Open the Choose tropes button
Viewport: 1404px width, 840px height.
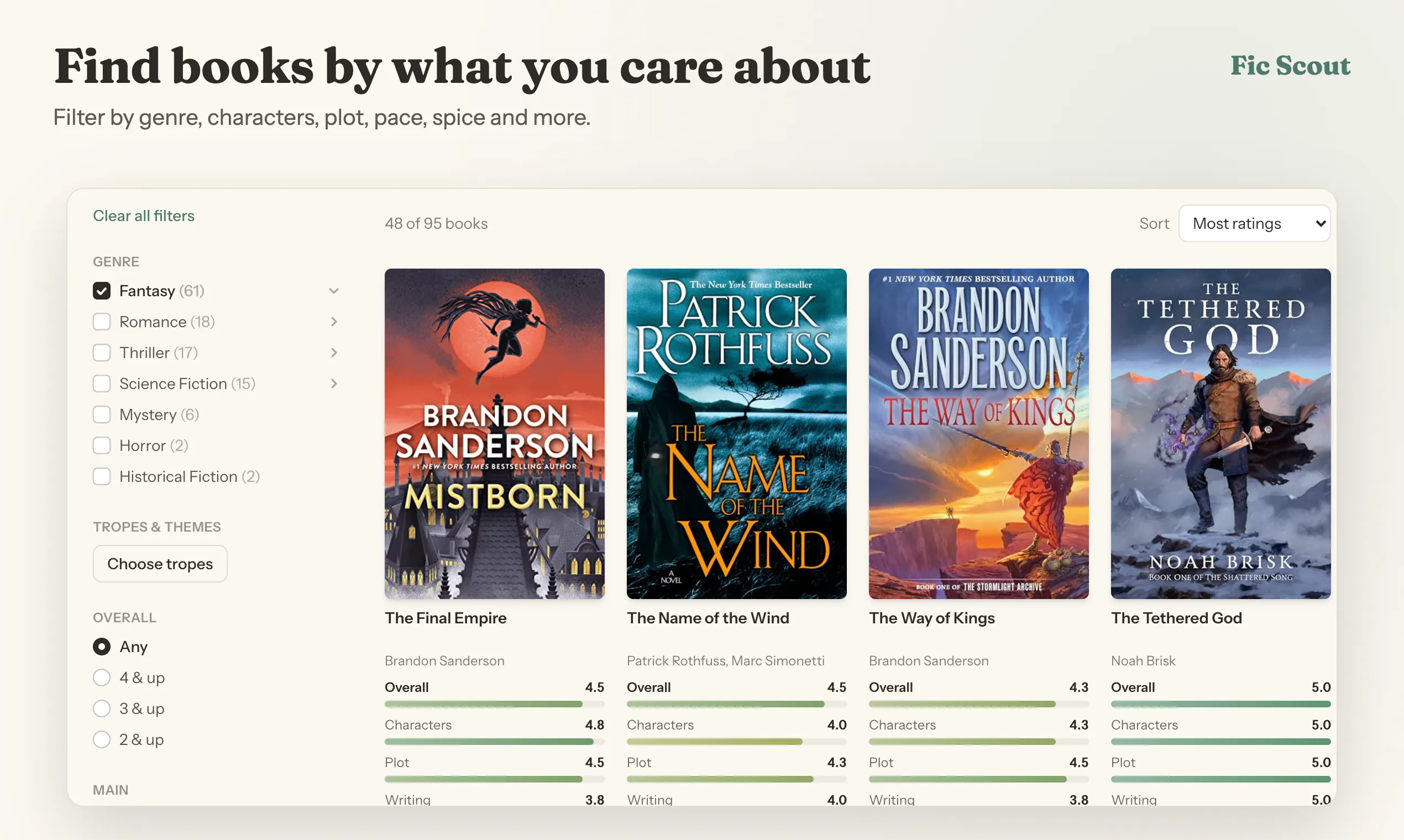pyautogui.click(x=160, y=564)
